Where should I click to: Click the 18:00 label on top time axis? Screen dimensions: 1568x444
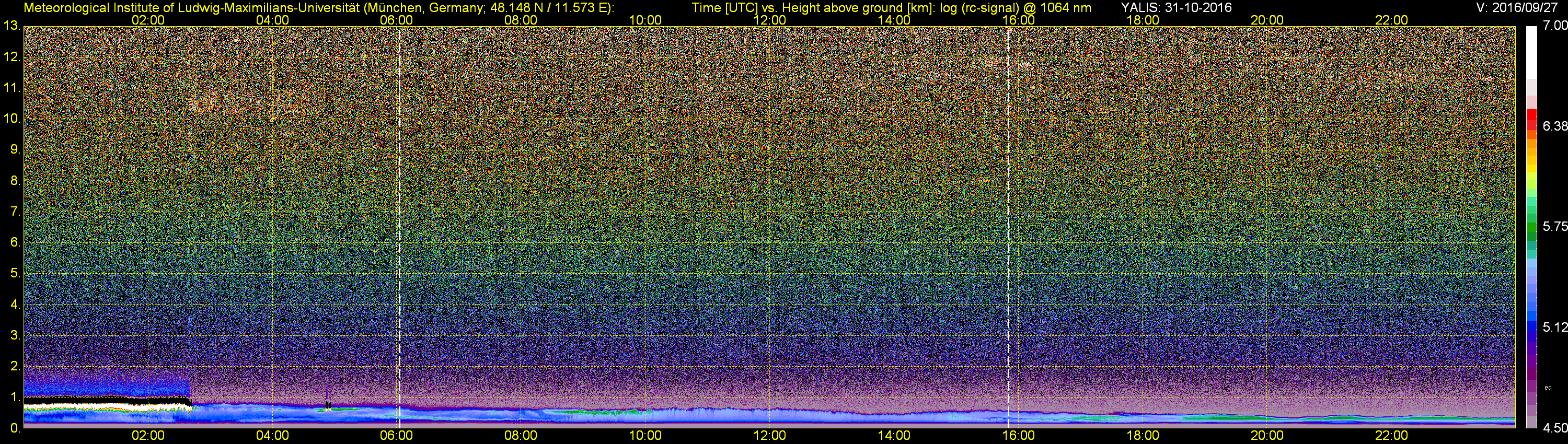1143,20
